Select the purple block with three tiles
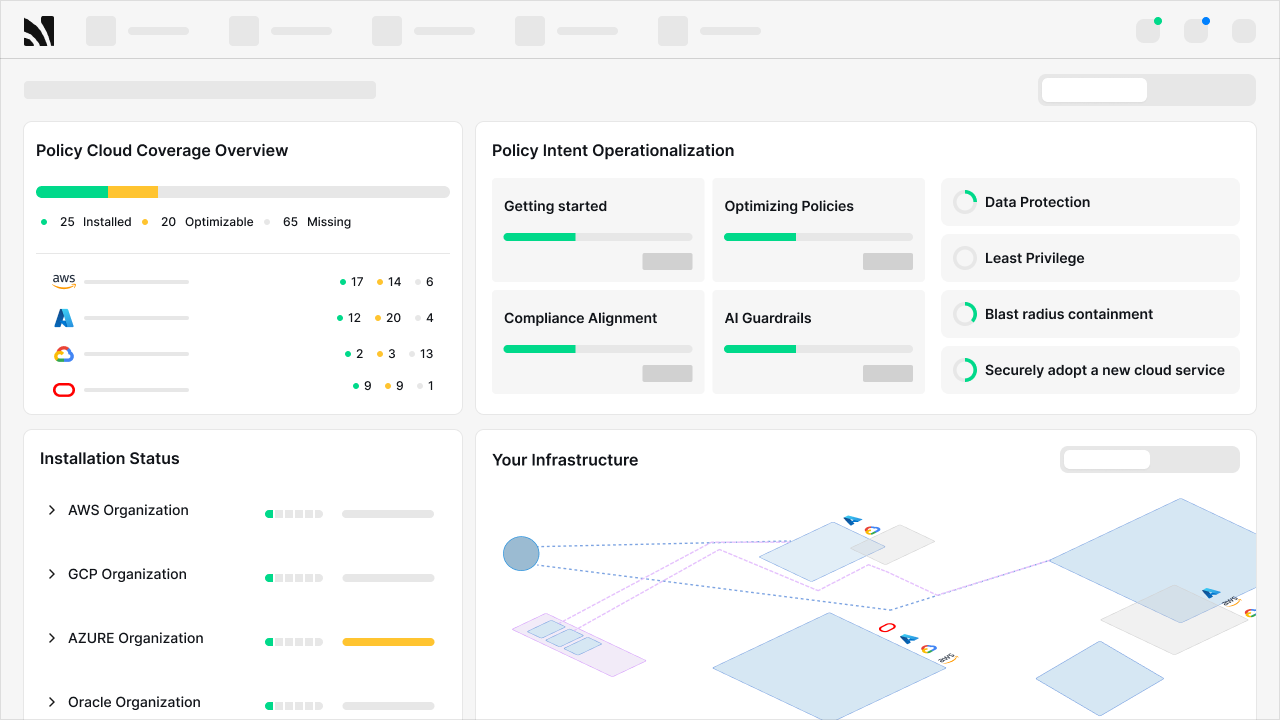Image resolution: width=1280 pixels, height=720 pixels. [x=579, y=645]
